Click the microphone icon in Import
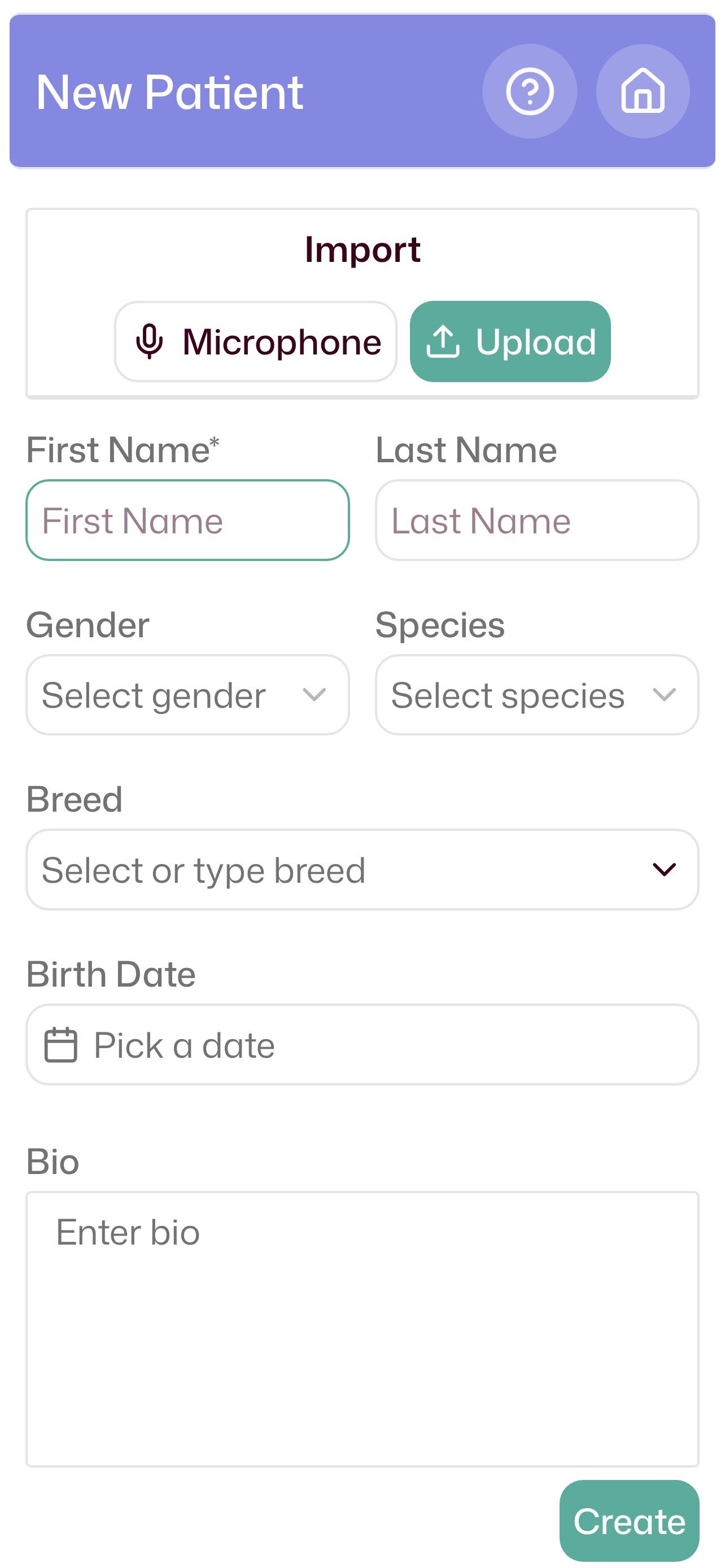 [x=149, y=341]
